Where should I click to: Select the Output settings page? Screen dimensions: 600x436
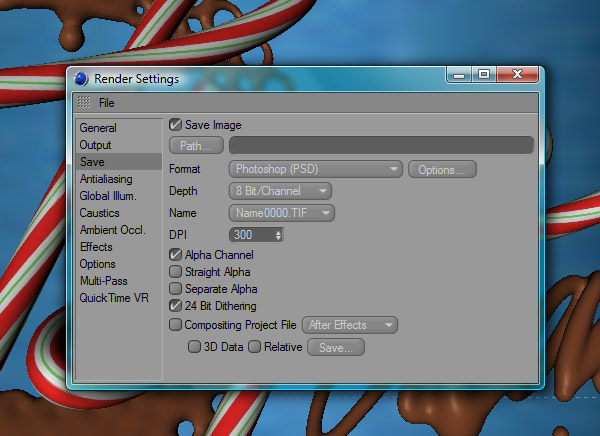click(95, 145)
